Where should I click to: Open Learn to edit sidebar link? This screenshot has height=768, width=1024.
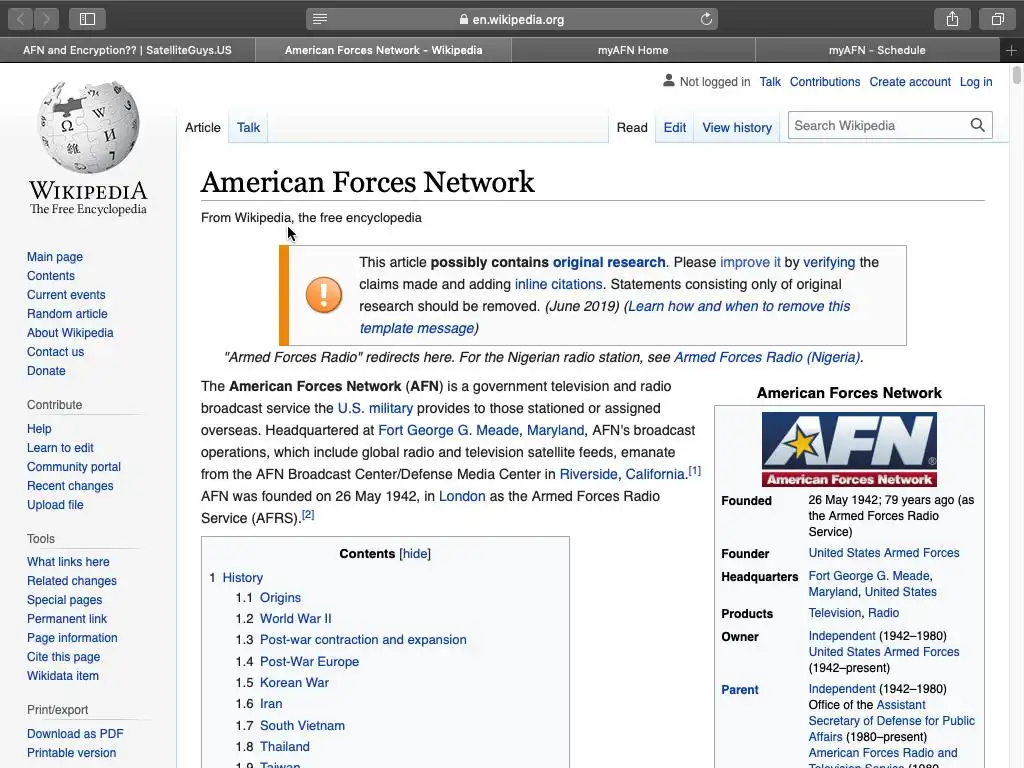60,448
